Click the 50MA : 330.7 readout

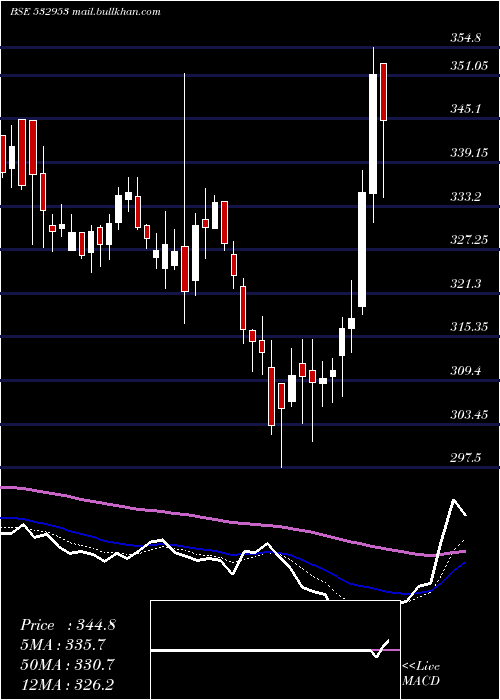(x=67, y=665)
